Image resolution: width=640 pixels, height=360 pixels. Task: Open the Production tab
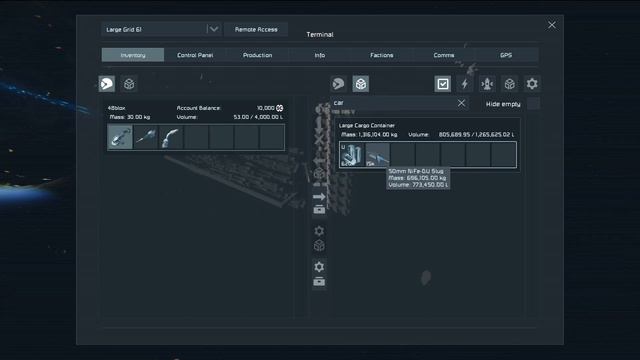pos(258,55)
